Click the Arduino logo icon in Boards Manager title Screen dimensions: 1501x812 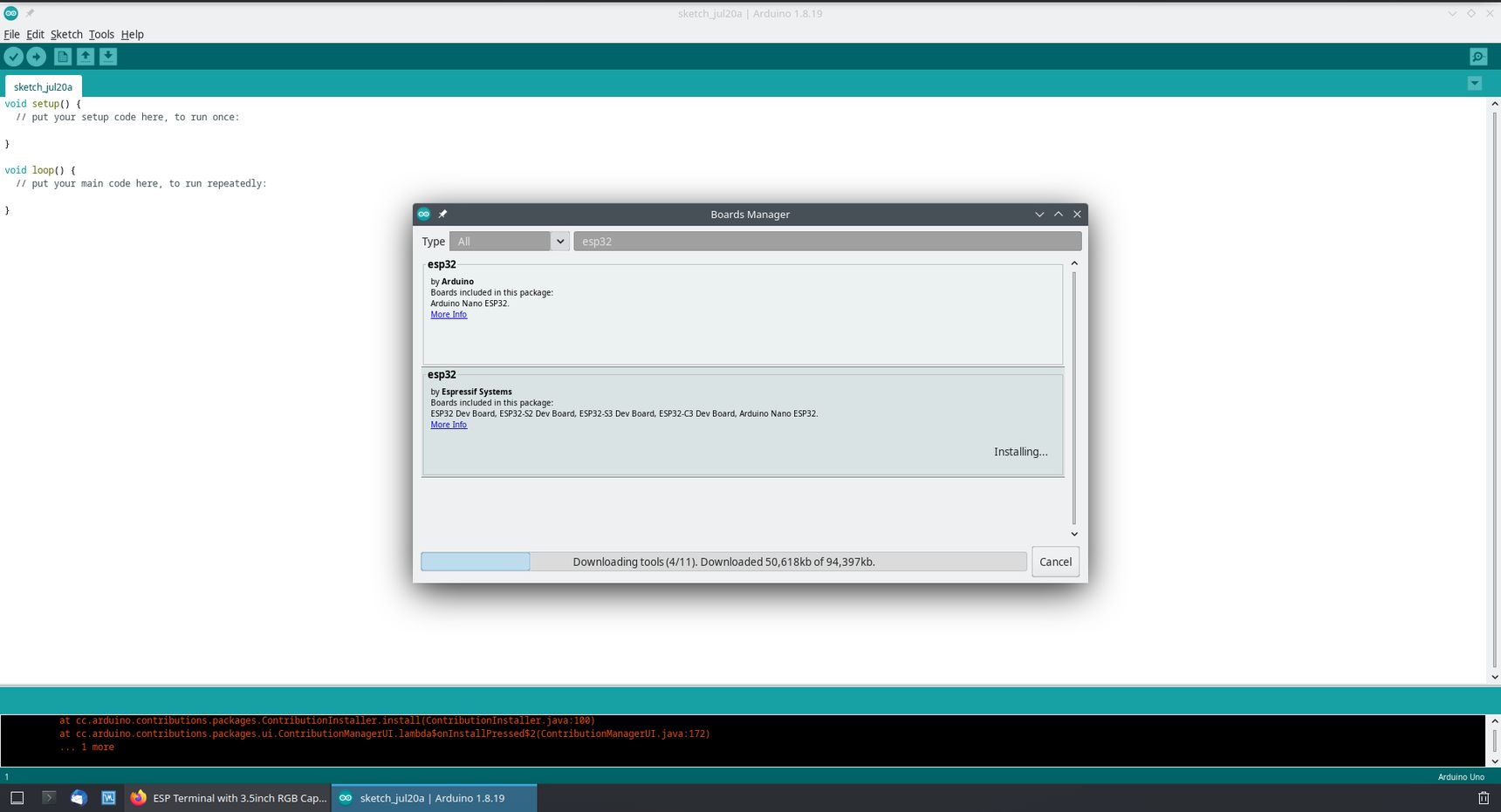424,214
